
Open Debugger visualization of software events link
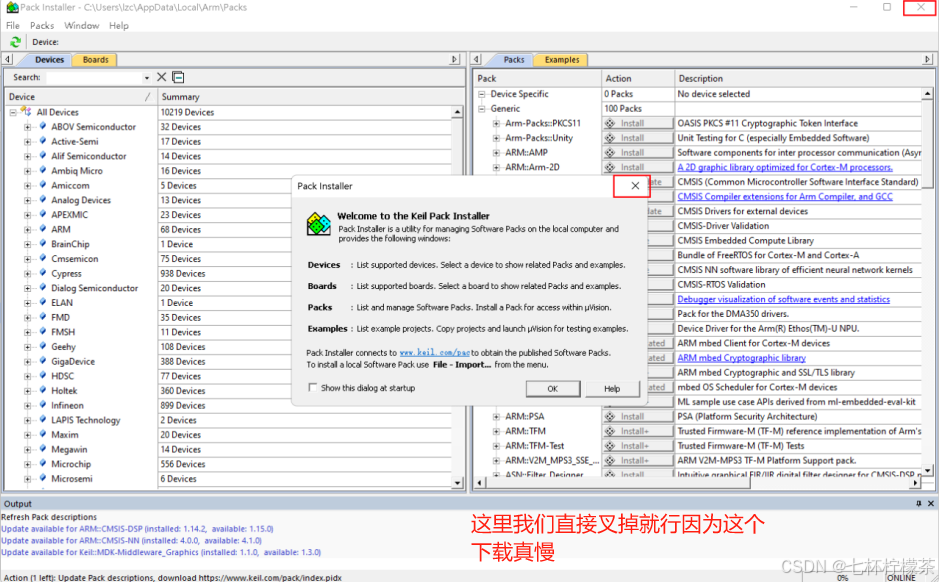coord(783,299)
